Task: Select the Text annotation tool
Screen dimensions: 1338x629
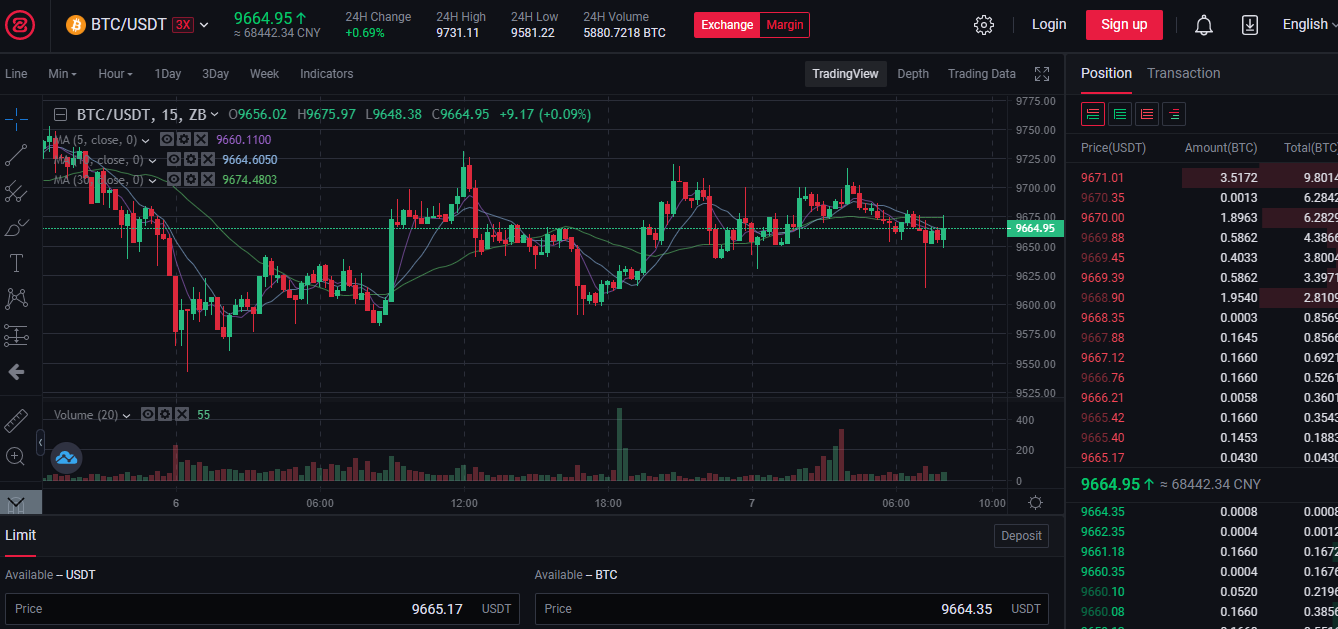Action: pos(16,263)
